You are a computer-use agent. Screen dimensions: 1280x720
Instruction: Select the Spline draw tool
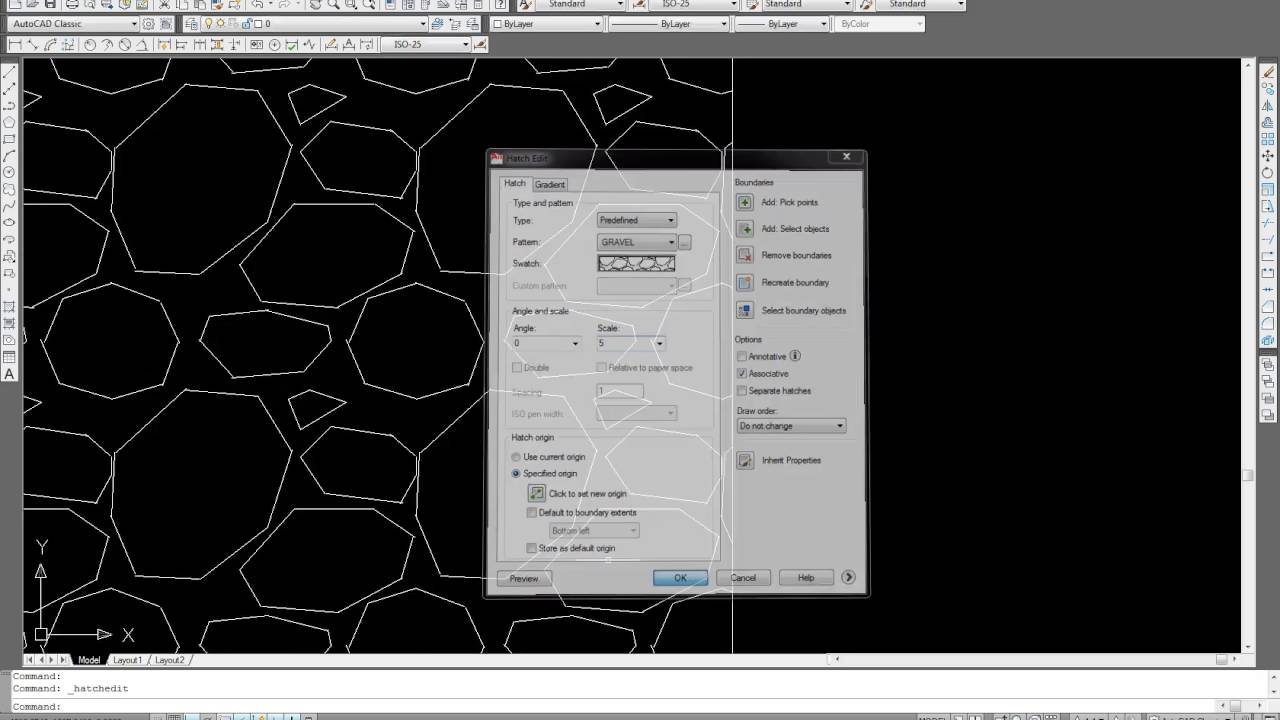tap(9, 206)
